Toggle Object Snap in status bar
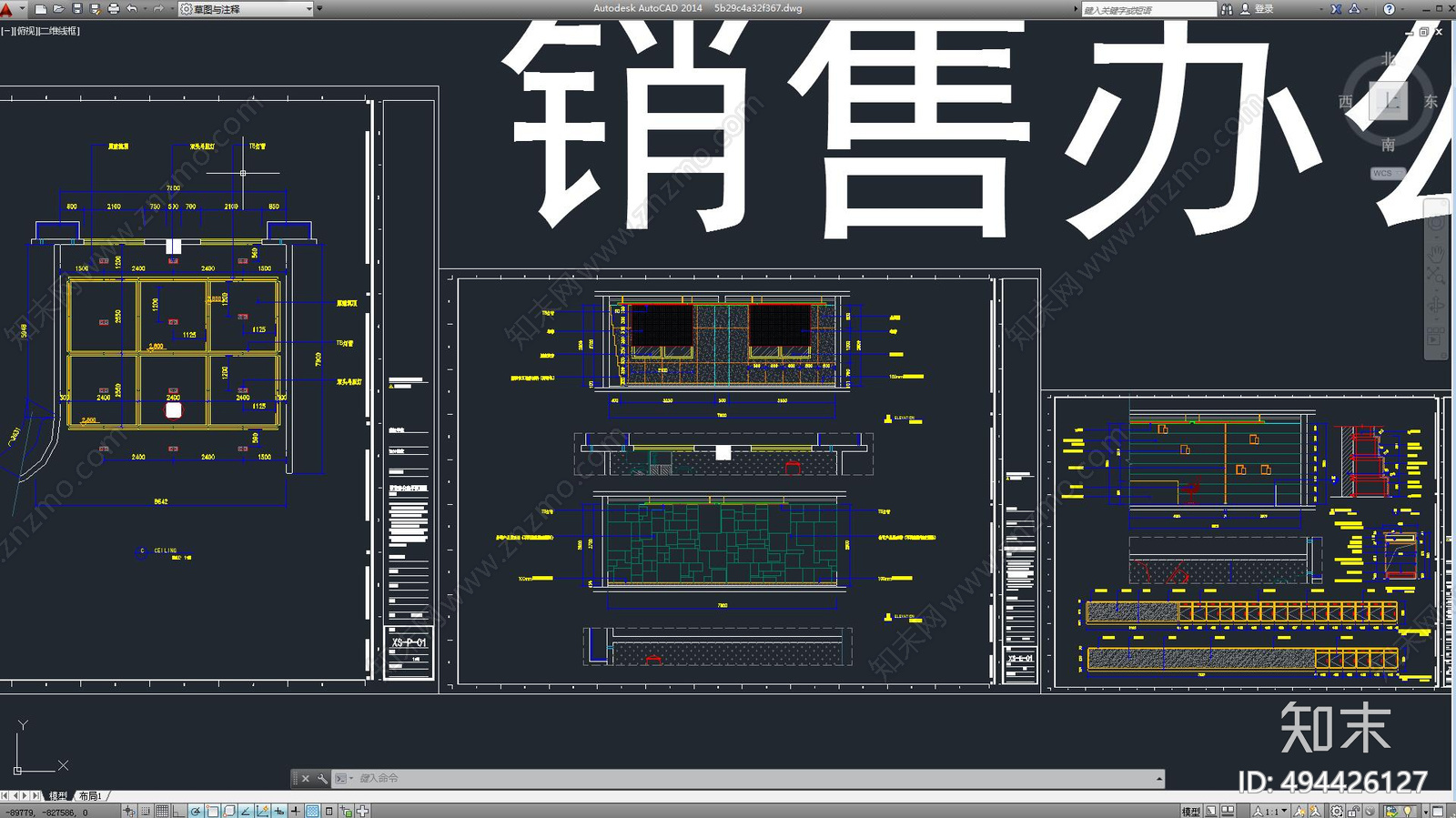1456x818 pixels. click(212, 811)
